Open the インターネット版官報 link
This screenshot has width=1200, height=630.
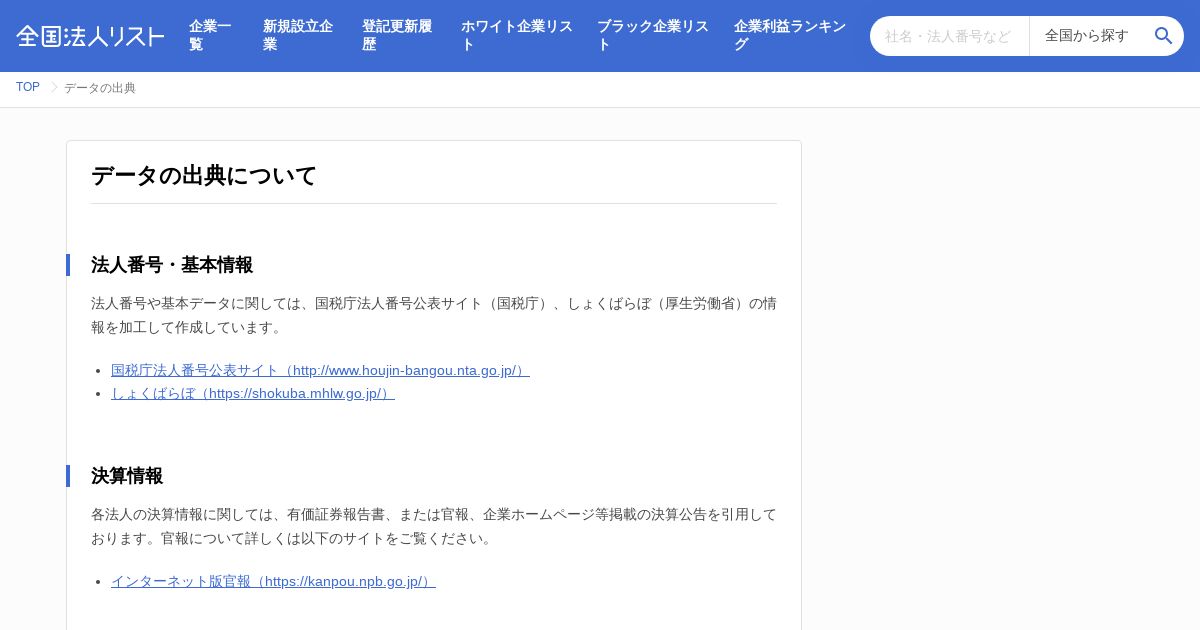(273, 582)
